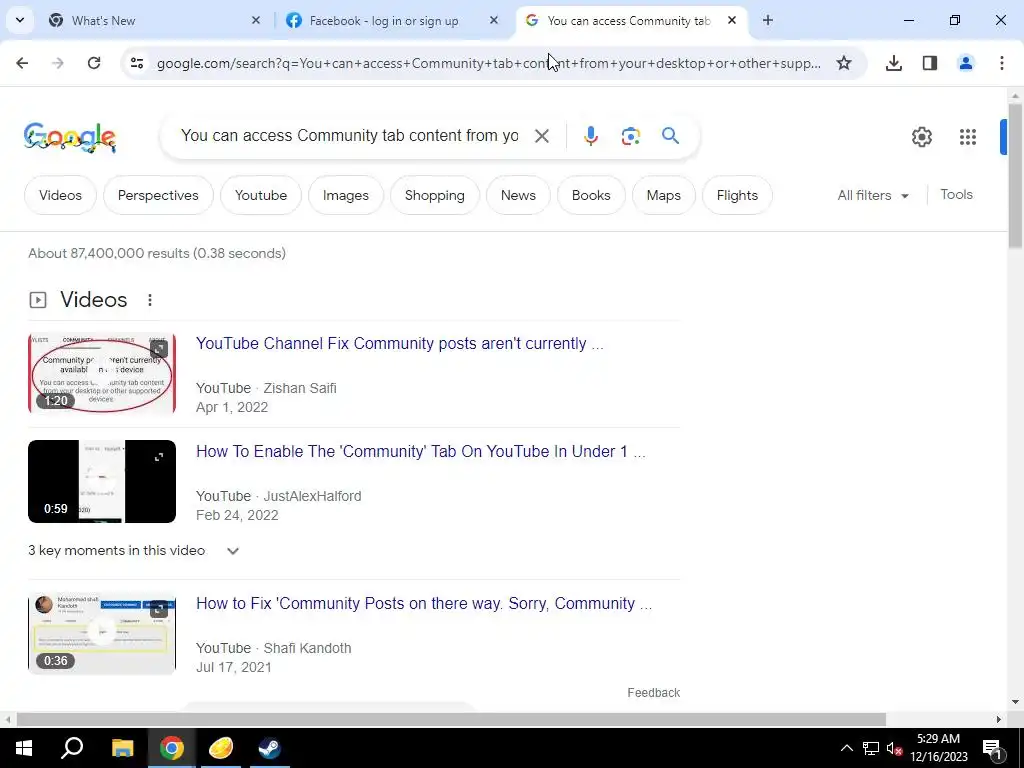Close the What's New tab
1024x768 pixels.
(x=255, y=20)
